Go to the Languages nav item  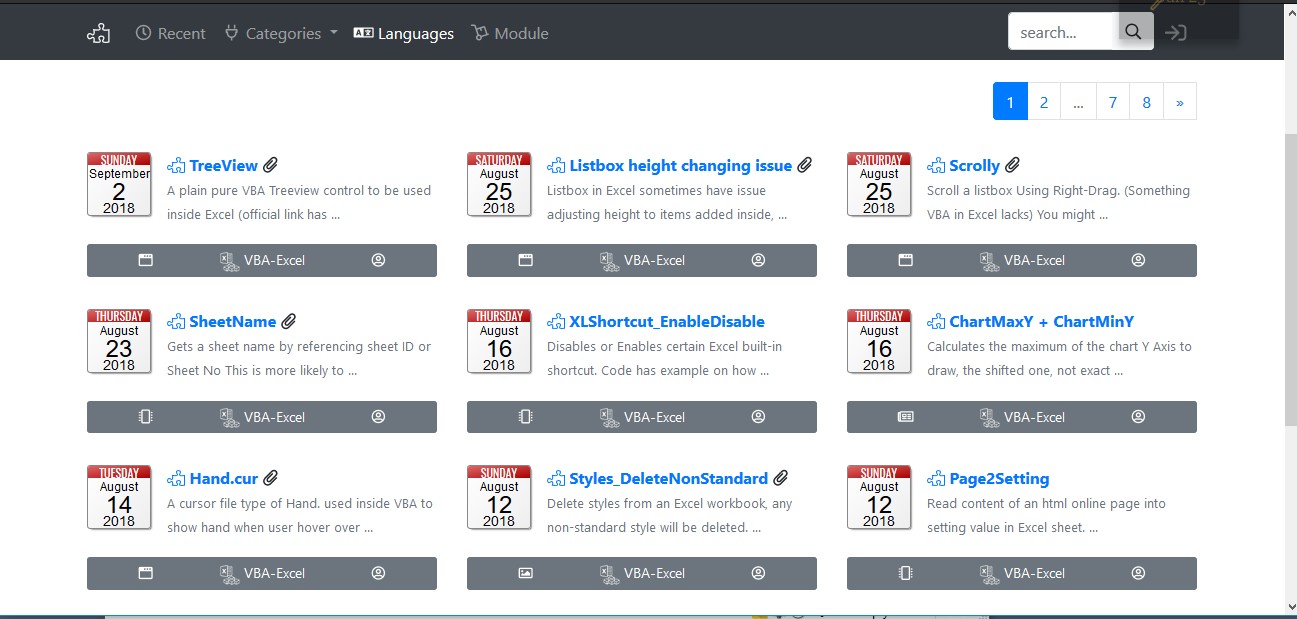404,33
